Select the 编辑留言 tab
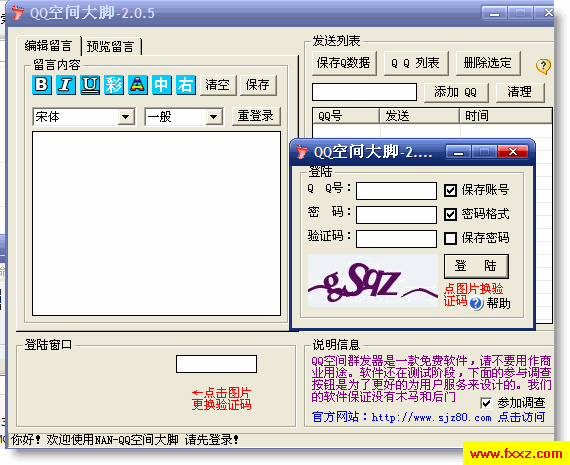The image size is (570, 465). [49, 46]
